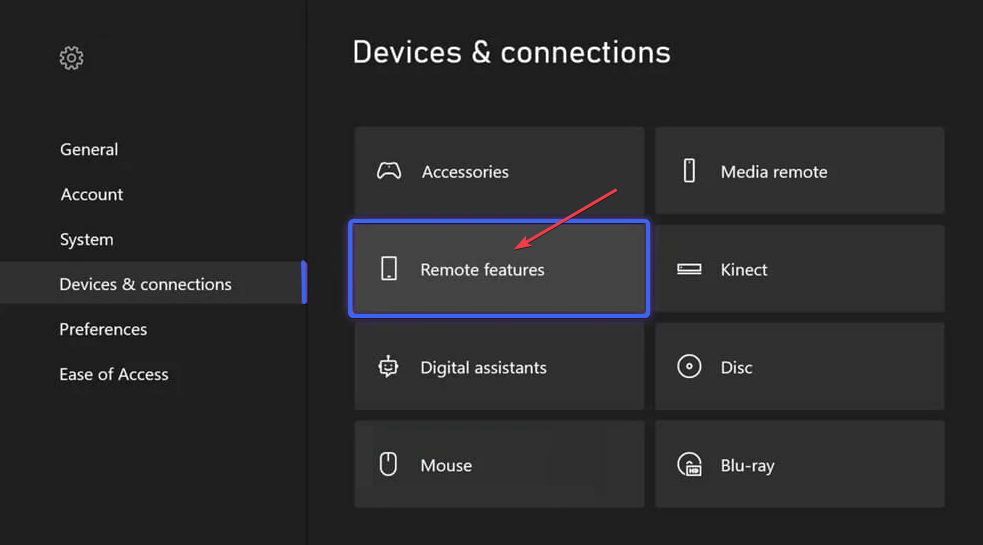Click the Blu-ray disc icon
Screen dimensions: 983x545
pyautogui.click(x=689, y=465)
